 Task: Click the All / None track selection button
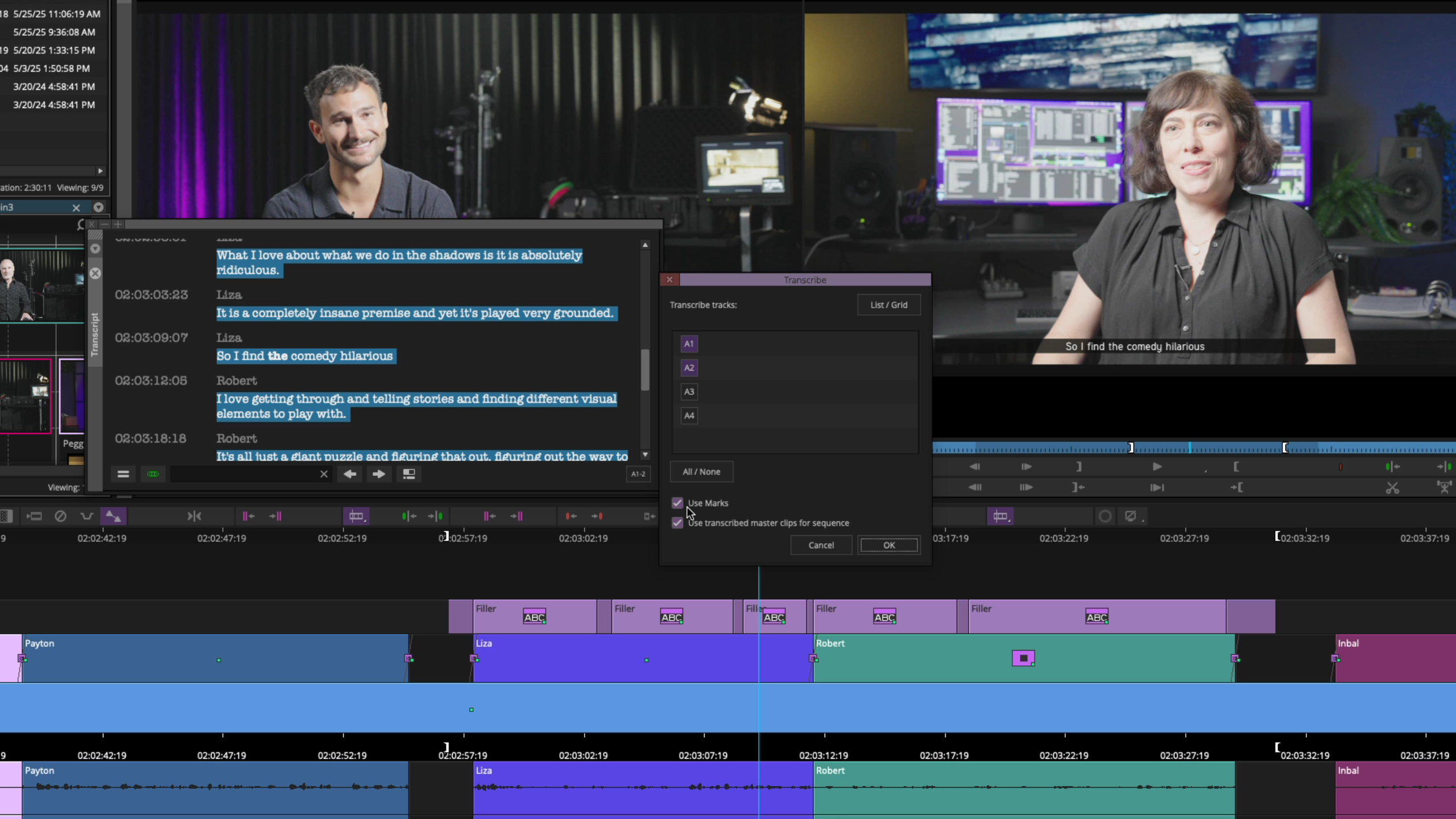tap(701, 471)
